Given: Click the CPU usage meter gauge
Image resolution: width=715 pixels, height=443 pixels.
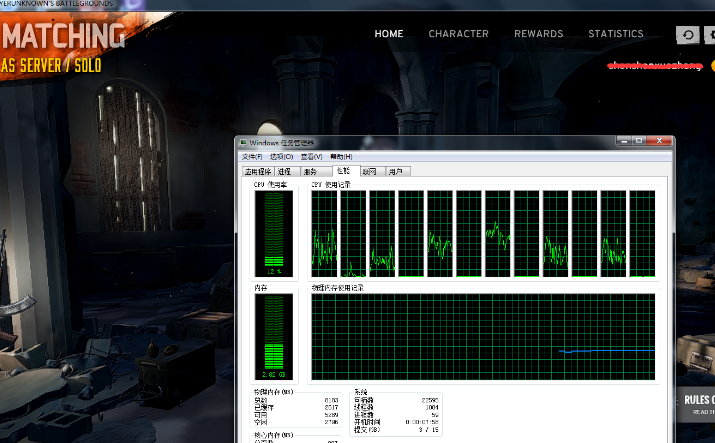Looking at the screenshot, I should pyautogui.click(x=274, y=233).
